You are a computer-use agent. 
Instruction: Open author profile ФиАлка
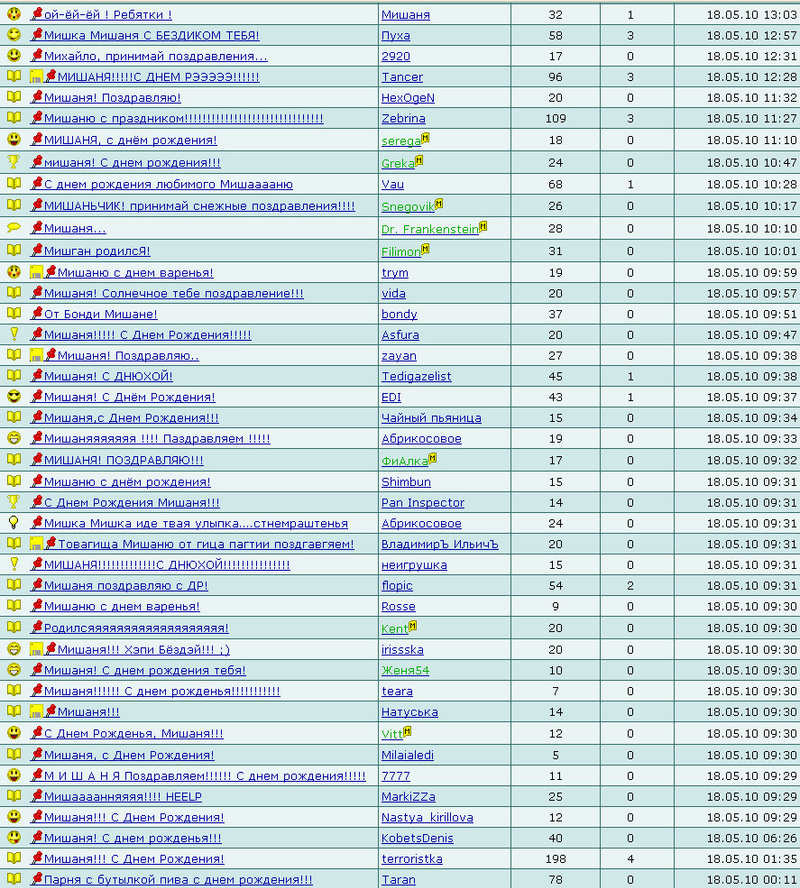pos(405,462)
